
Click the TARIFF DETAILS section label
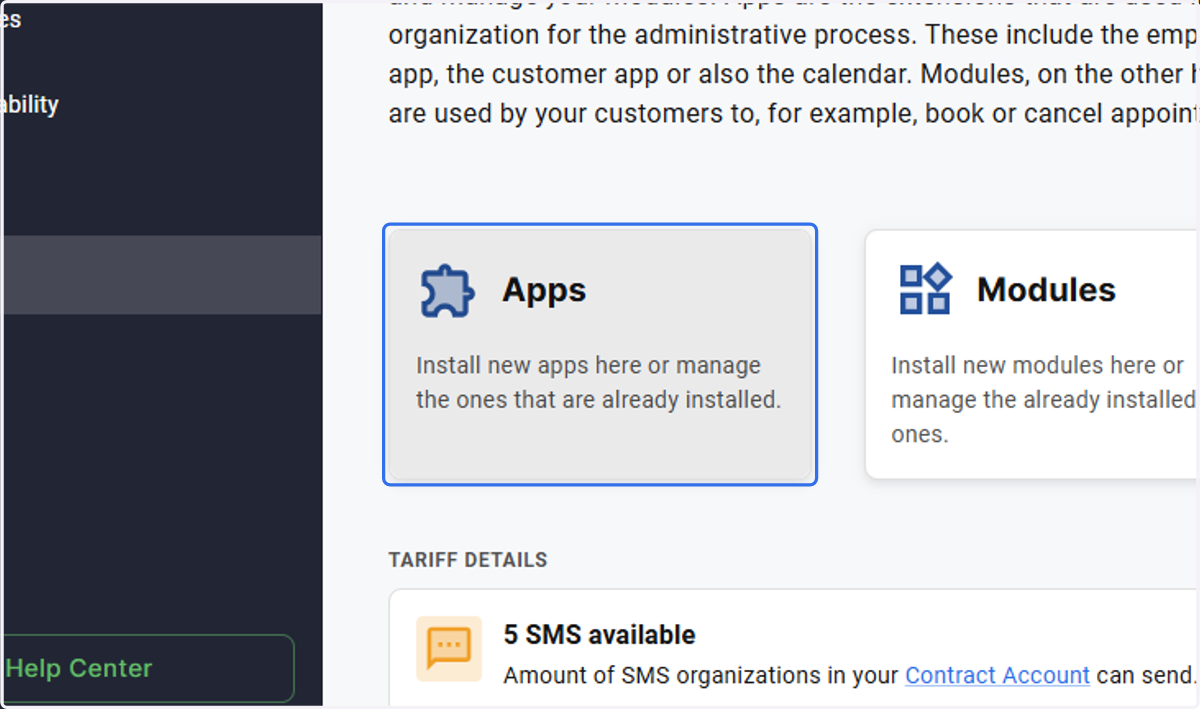[468, 560]
